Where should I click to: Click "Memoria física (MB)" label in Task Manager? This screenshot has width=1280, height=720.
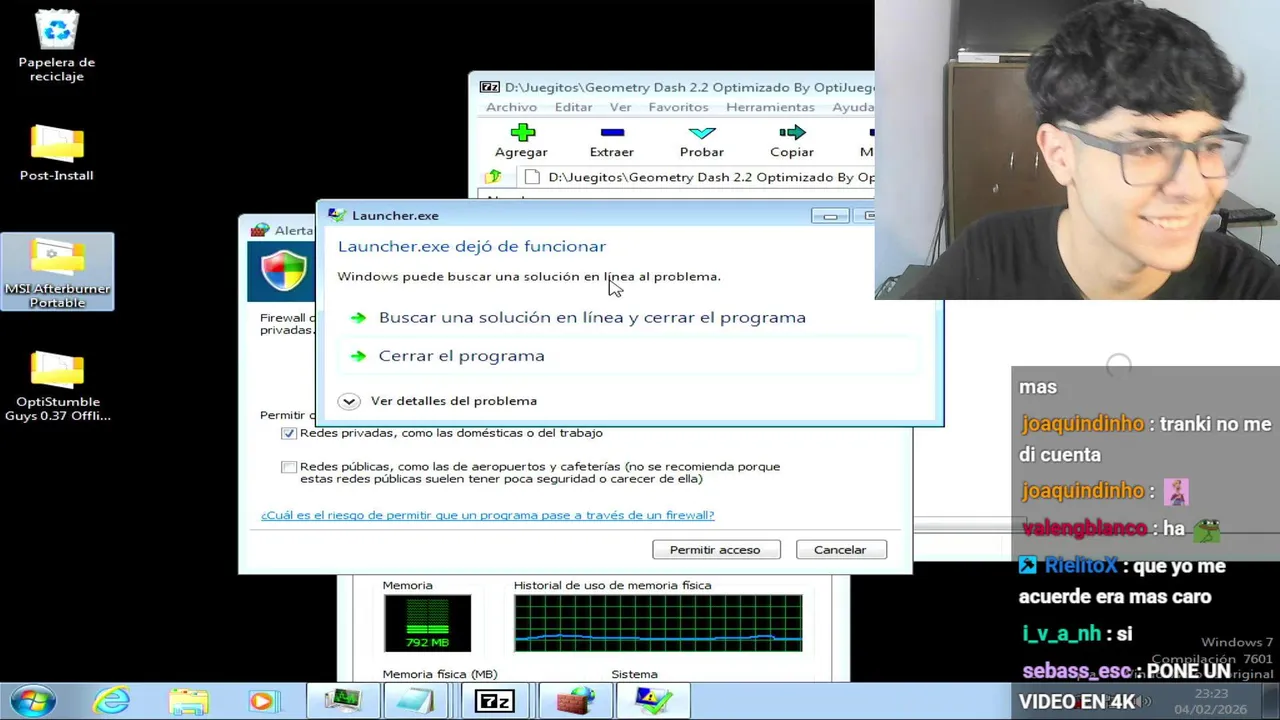[440, 674]
